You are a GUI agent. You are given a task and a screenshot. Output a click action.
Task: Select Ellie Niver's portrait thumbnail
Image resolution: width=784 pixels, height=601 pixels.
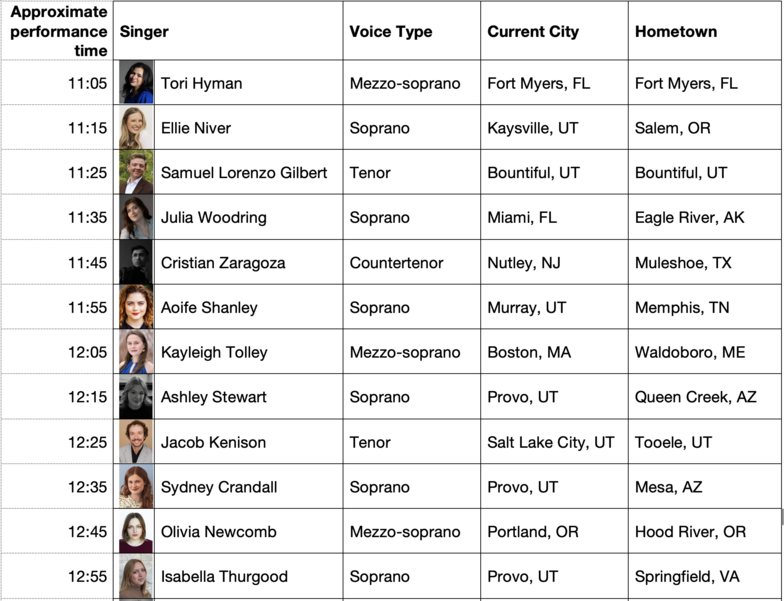point(136,128)
